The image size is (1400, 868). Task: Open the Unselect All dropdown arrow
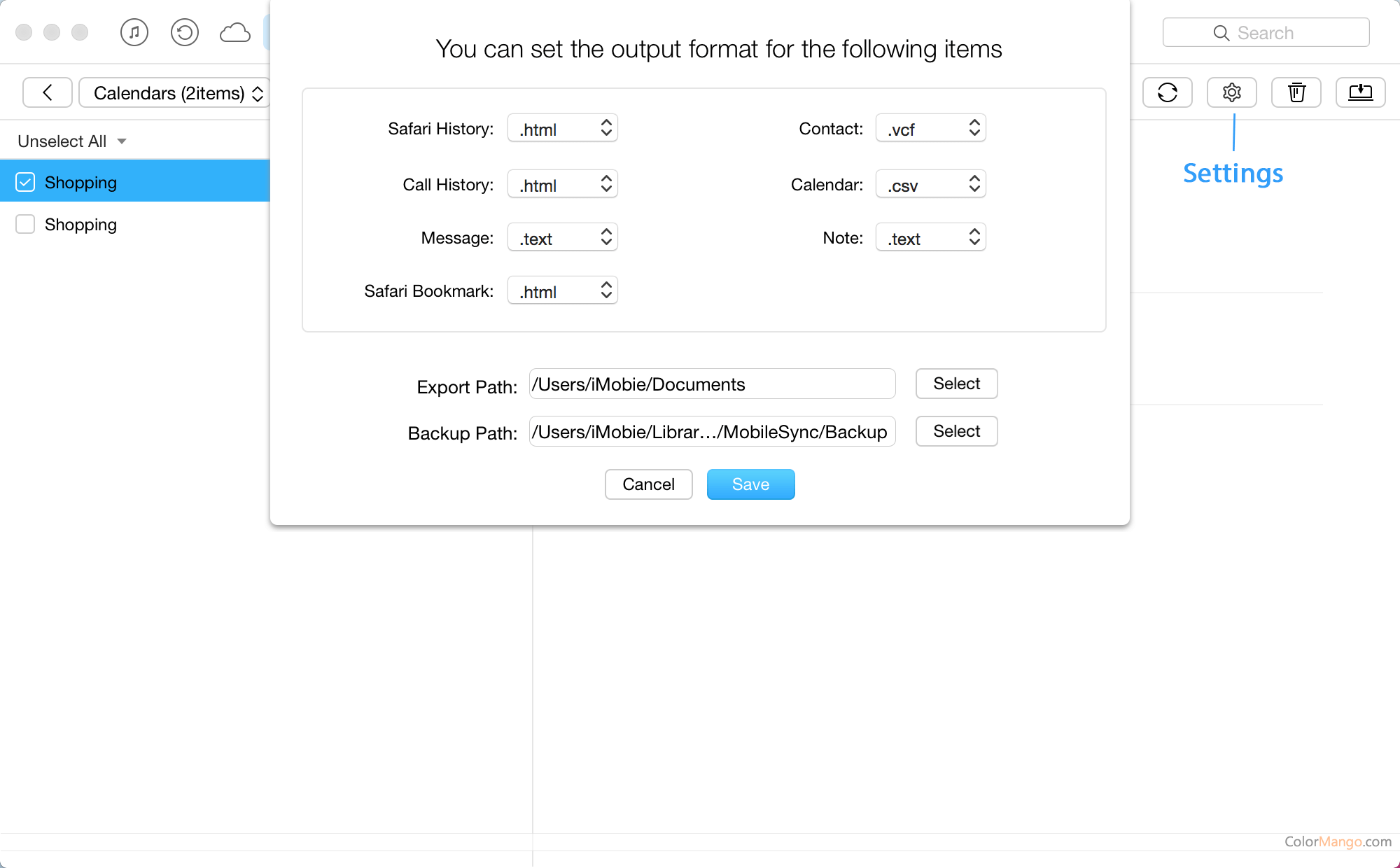[x=122, y=141]
